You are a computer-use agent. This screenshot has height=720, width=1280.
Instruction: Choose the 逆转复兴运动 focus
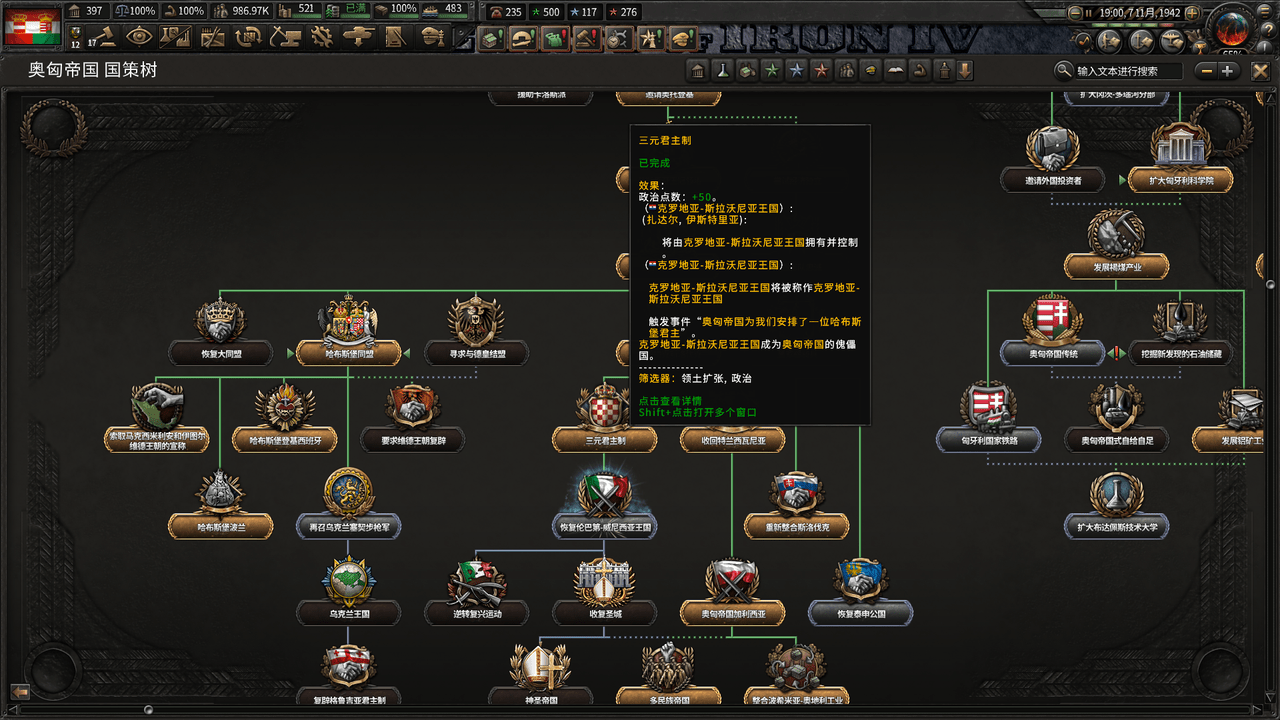coord(477,593)
